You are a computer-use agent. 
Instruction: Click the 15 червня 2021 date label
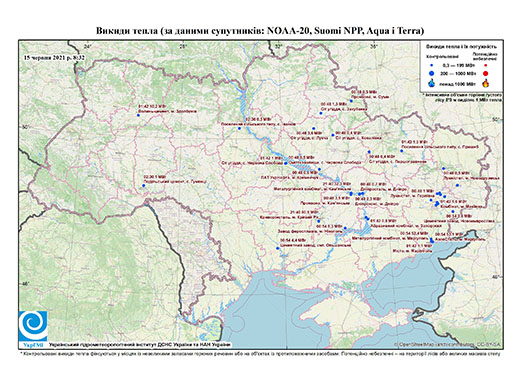tap(54, 57)
